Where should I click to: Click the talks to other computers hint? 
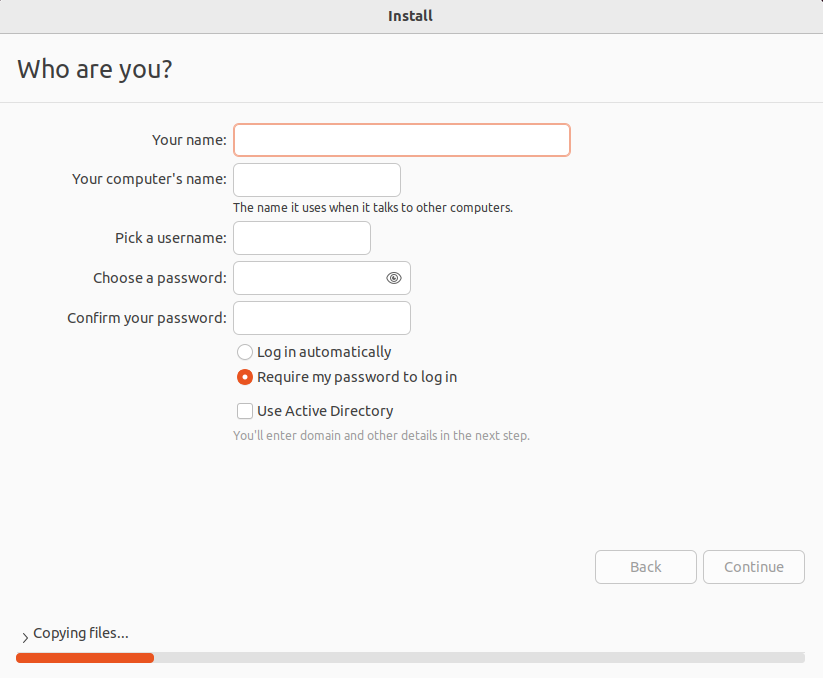[x=373, y=208]
